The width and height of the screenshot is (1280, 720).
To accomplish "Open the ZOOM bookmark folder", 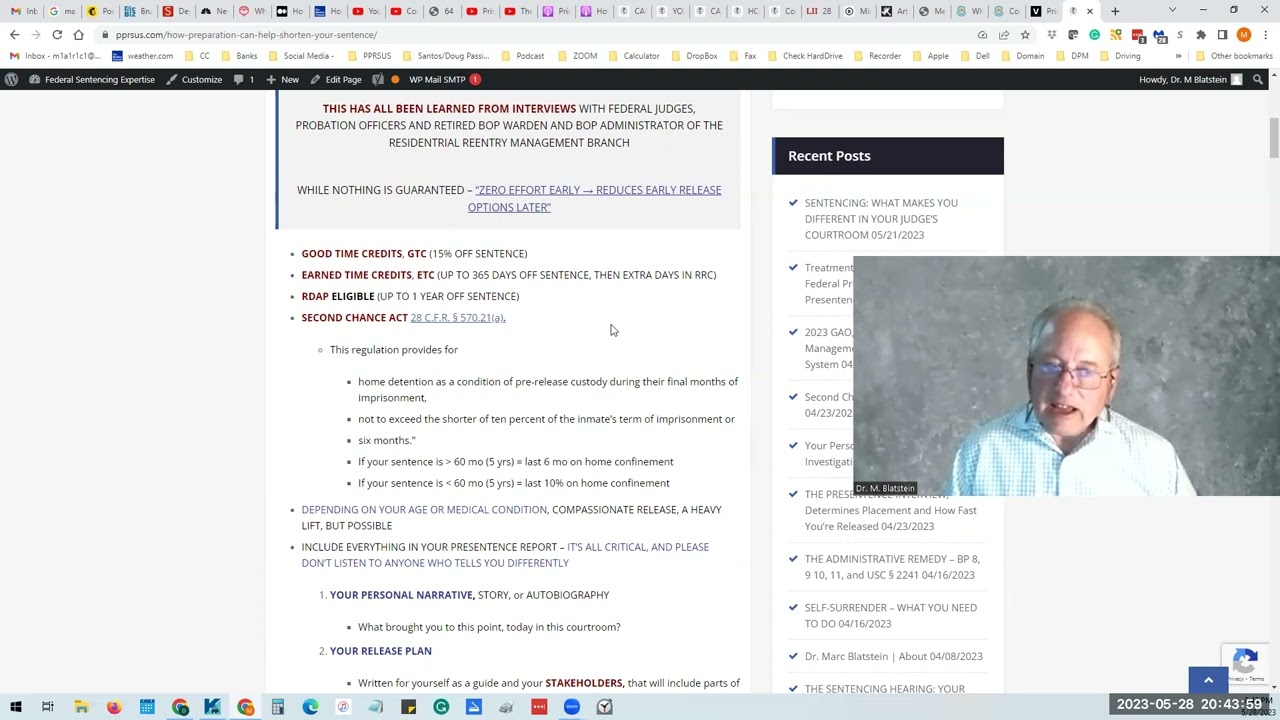I will click(577, 56).
